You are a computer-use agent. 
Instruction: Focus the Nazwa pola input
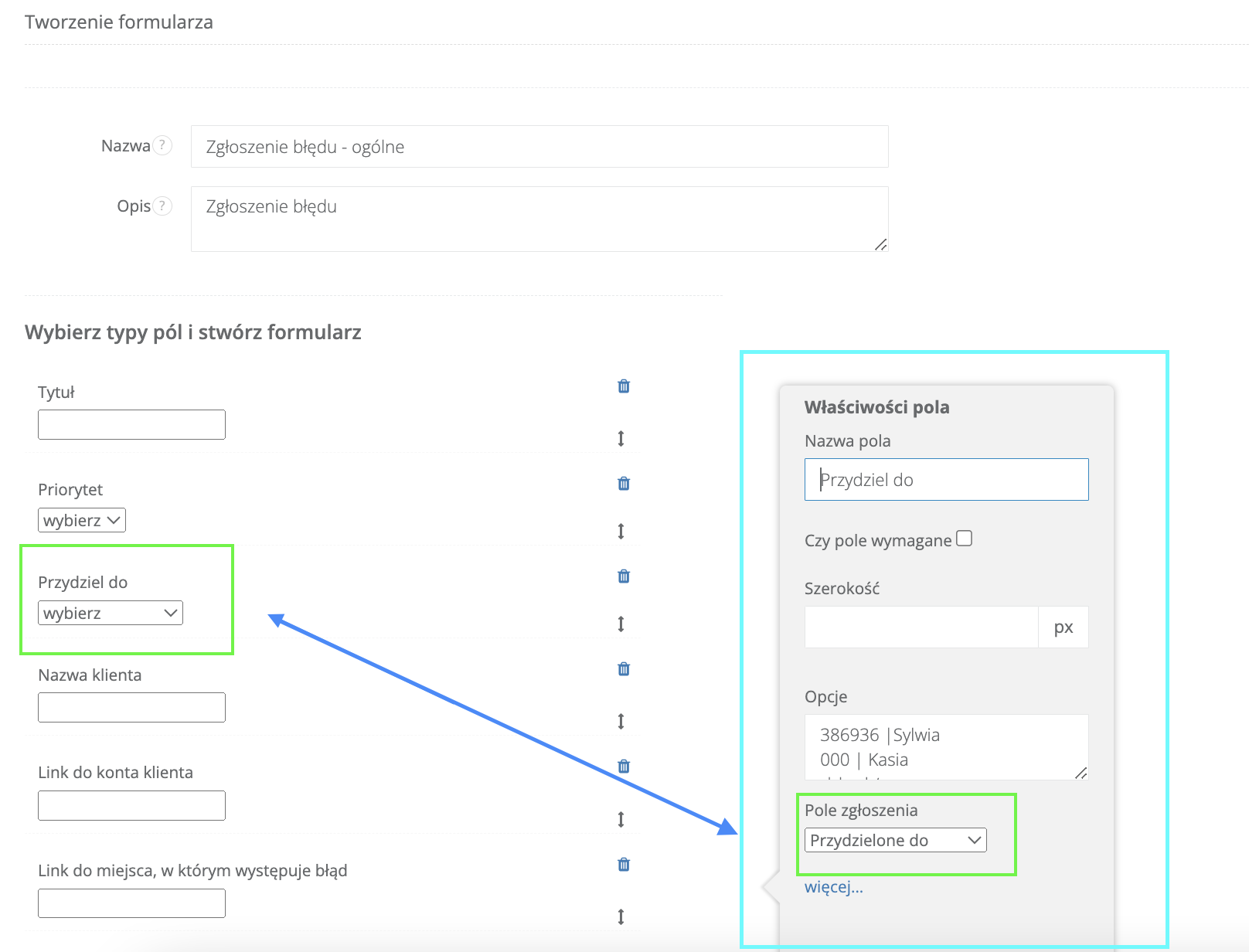click(946, 480)
